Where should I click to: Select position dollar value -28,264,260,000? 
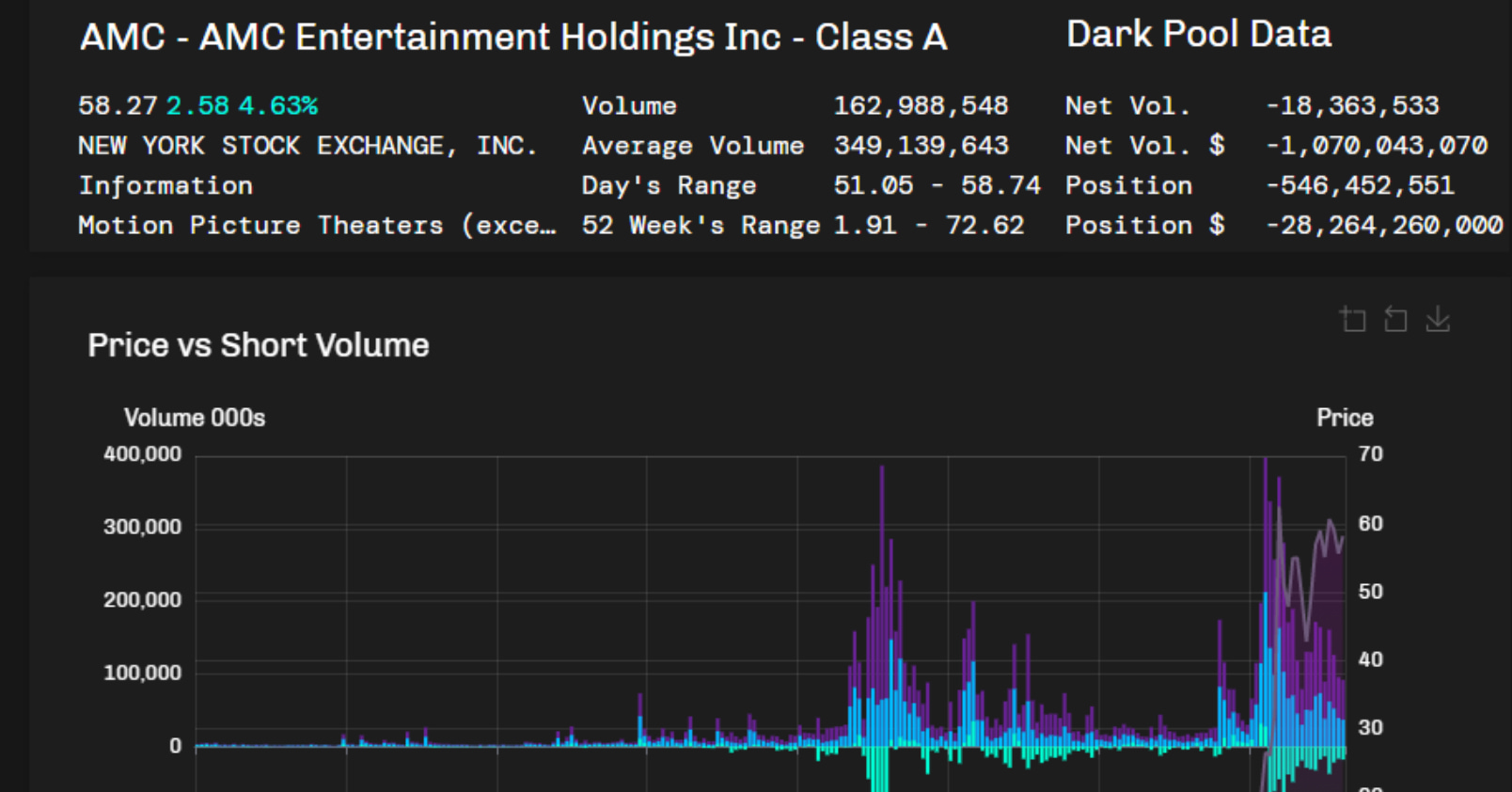coord(1384,226)
